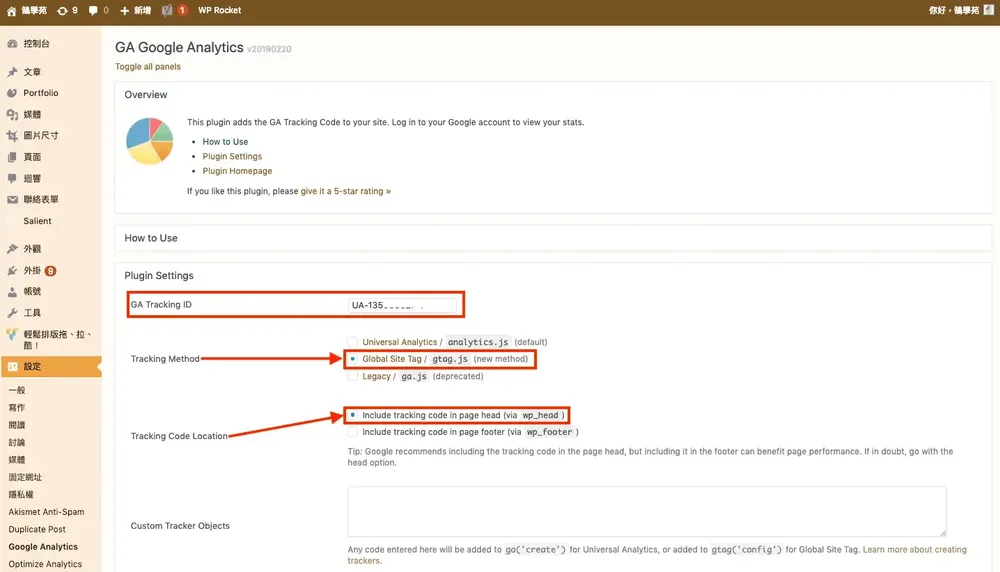
Task: Expand the How to Use panel
Action: pyautogui.click(x=553, y=238)
